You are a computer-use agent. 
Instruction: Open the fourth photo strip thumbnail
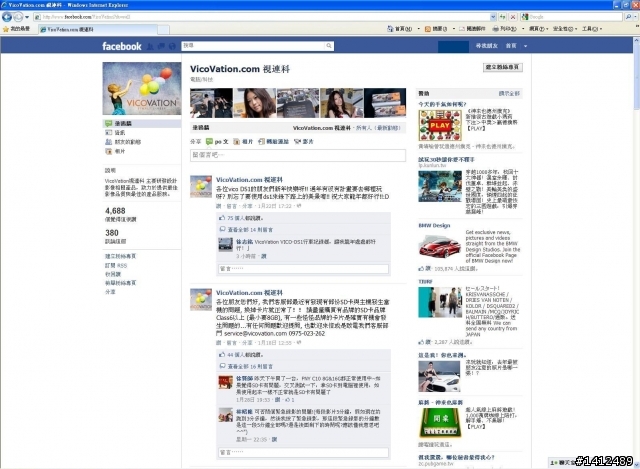[341, 103]
